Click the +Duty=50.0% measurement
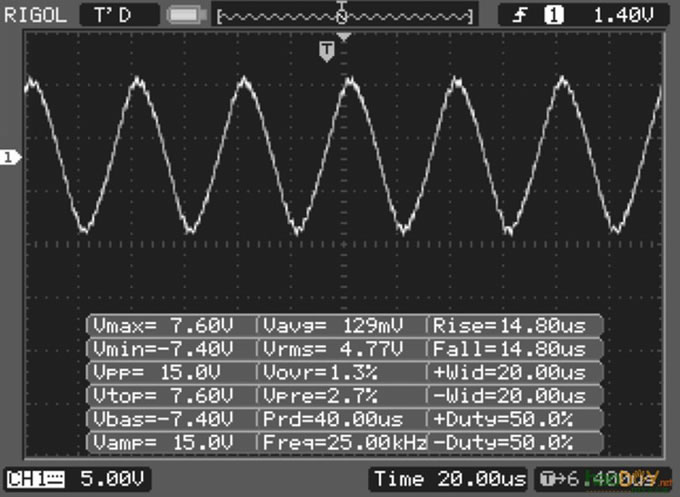This screenshot has height=497, width=680. click(x=516, y=419)
